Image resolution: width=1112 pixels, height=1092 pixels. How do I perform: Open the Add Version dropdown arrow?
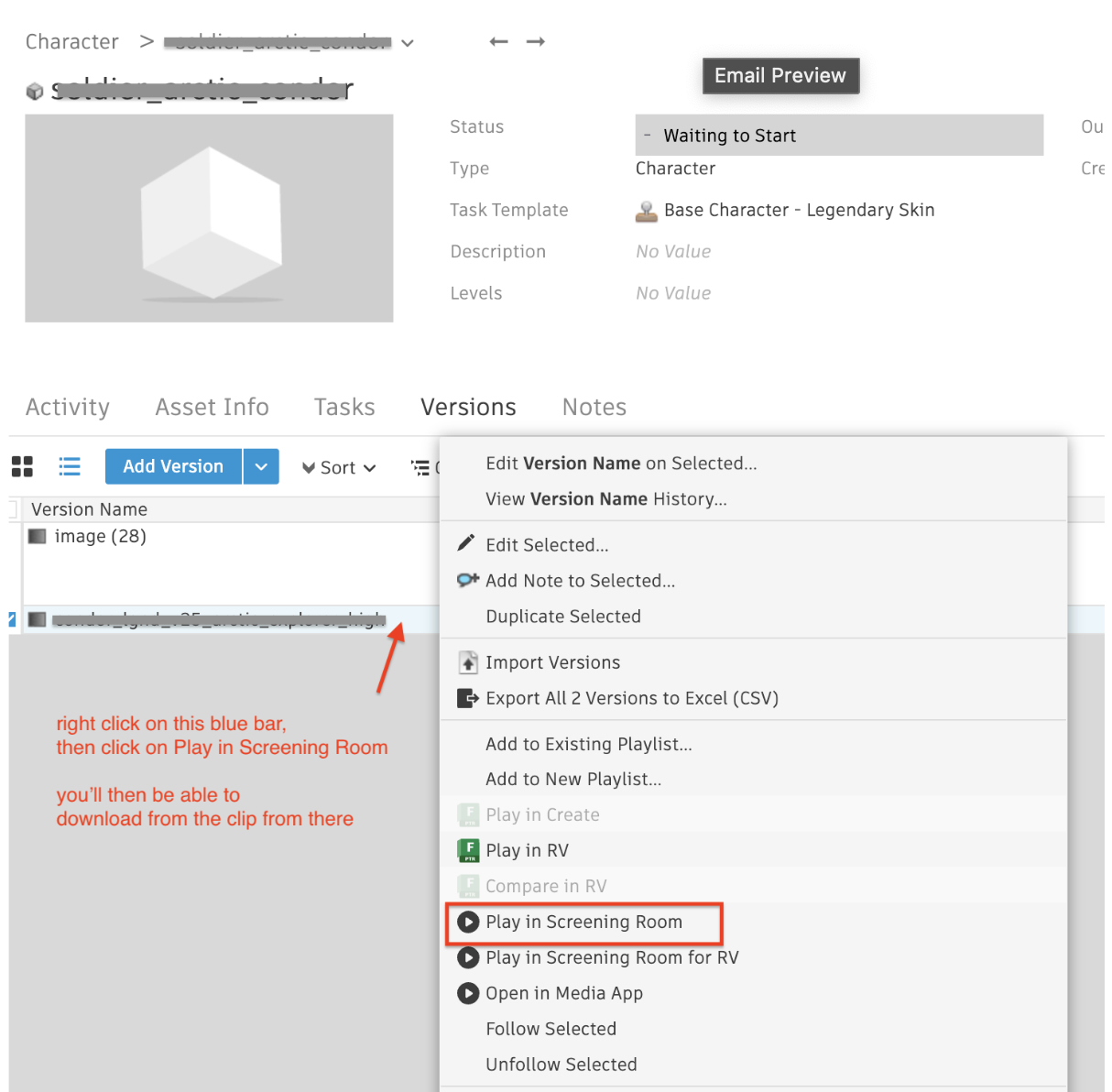click(261, 466)
